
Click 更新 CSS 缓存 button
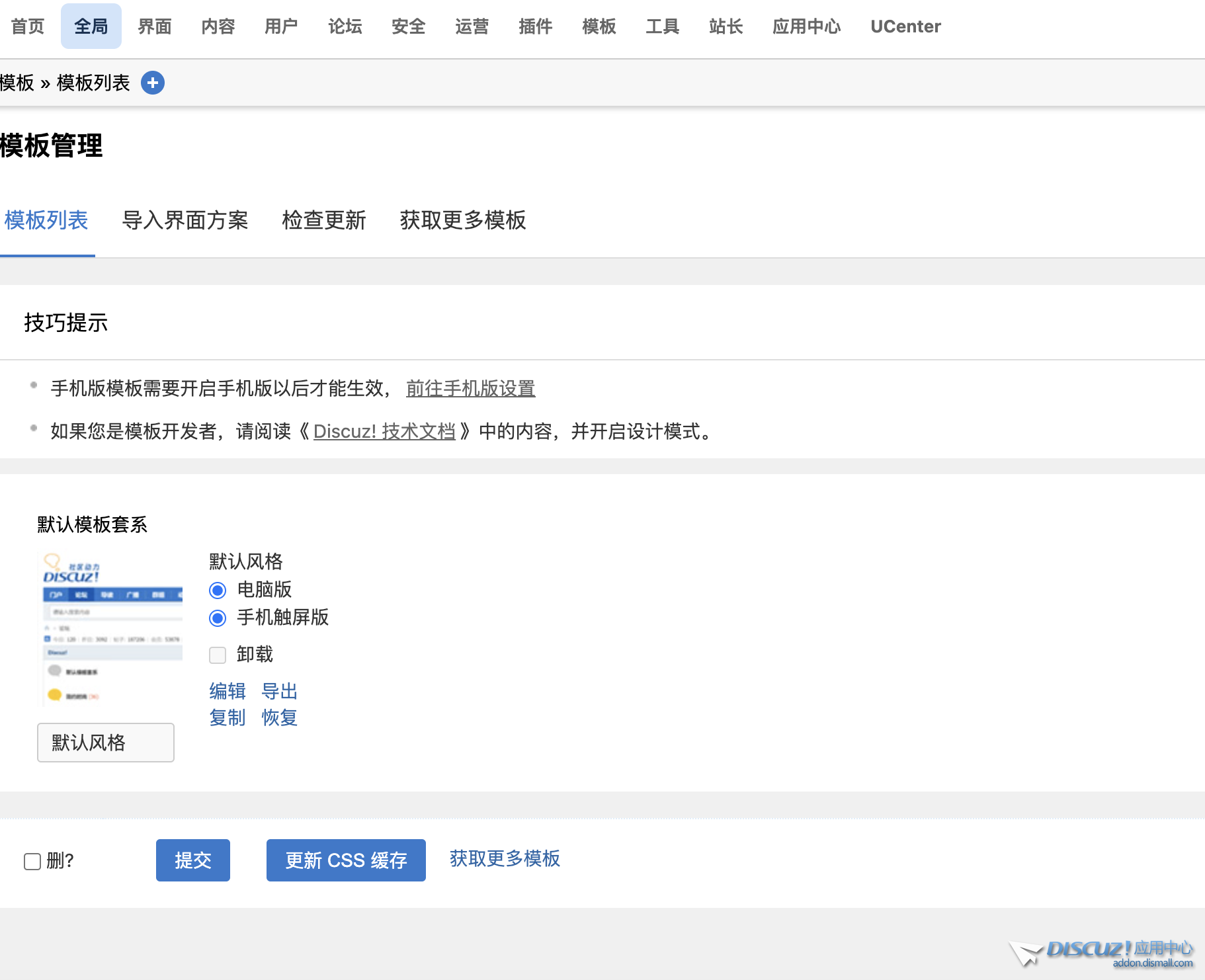pos(345,860)
